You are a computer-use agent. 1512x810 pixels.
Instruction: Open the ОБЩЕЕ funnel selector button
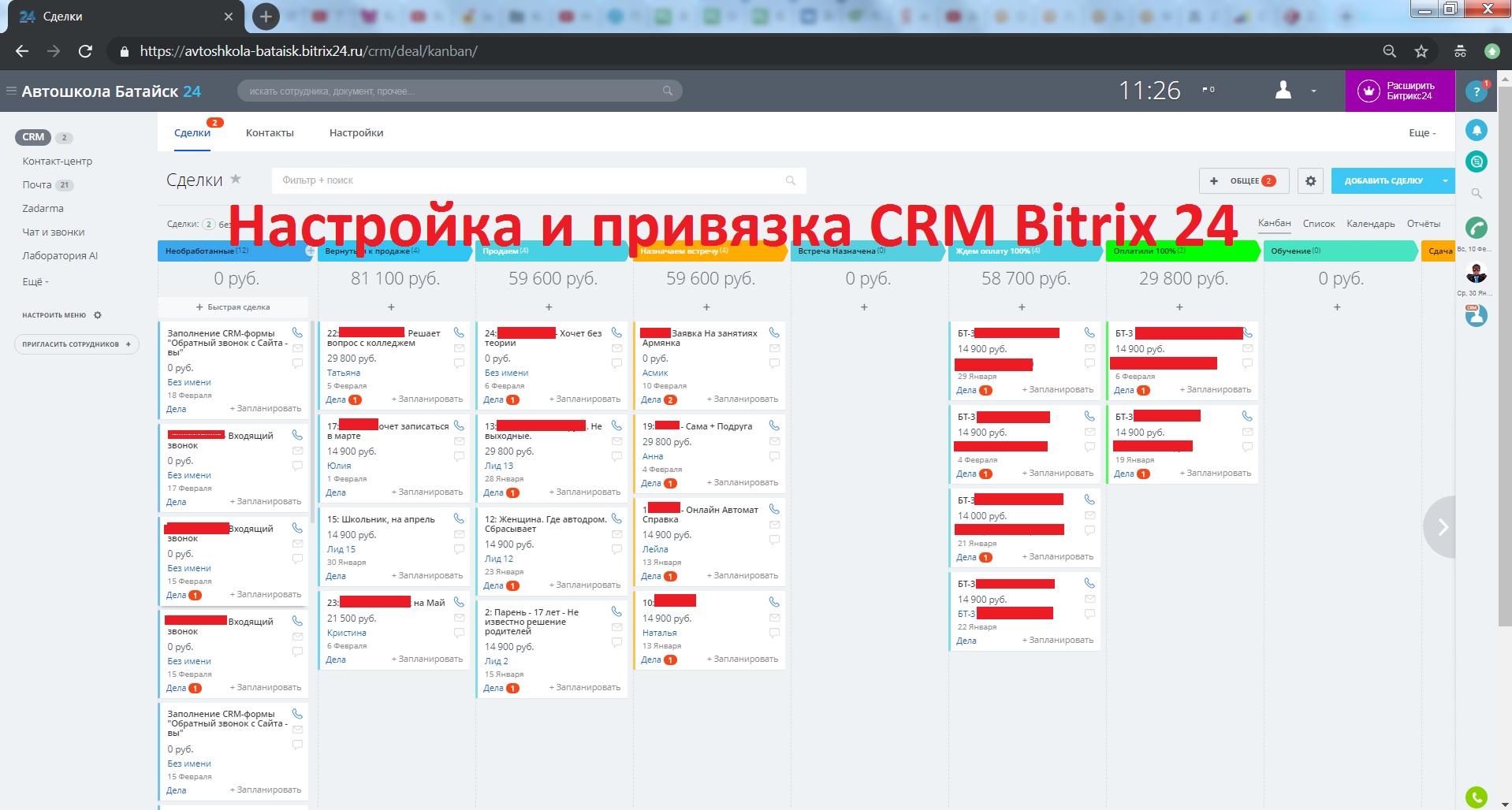(x=1244, y=180)
